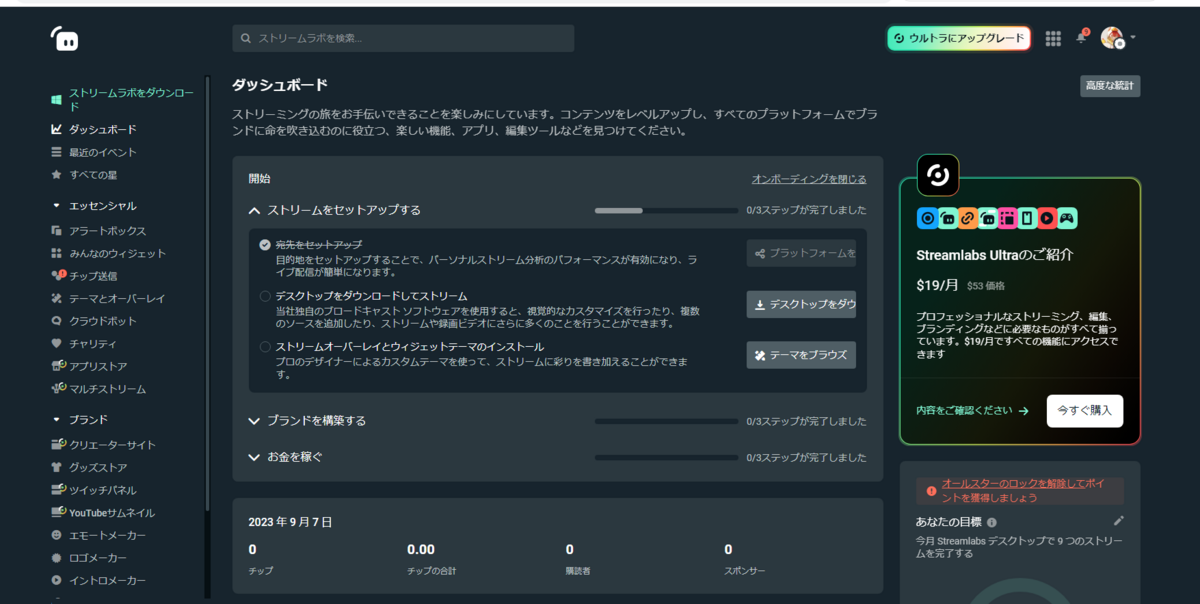The height and width of the screenshot is (604, 1200).
Task: Click the アプリストア icon in sidebar
Action: [59, 366]
